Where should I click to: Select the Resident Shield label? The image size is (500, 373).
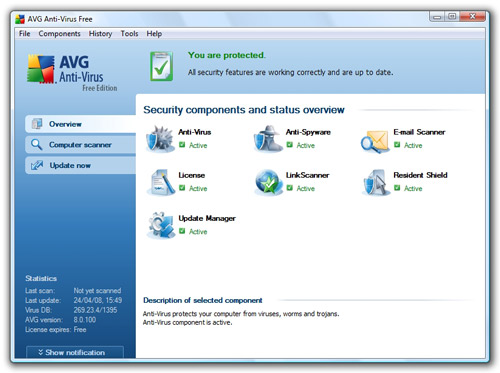(420, 175)
